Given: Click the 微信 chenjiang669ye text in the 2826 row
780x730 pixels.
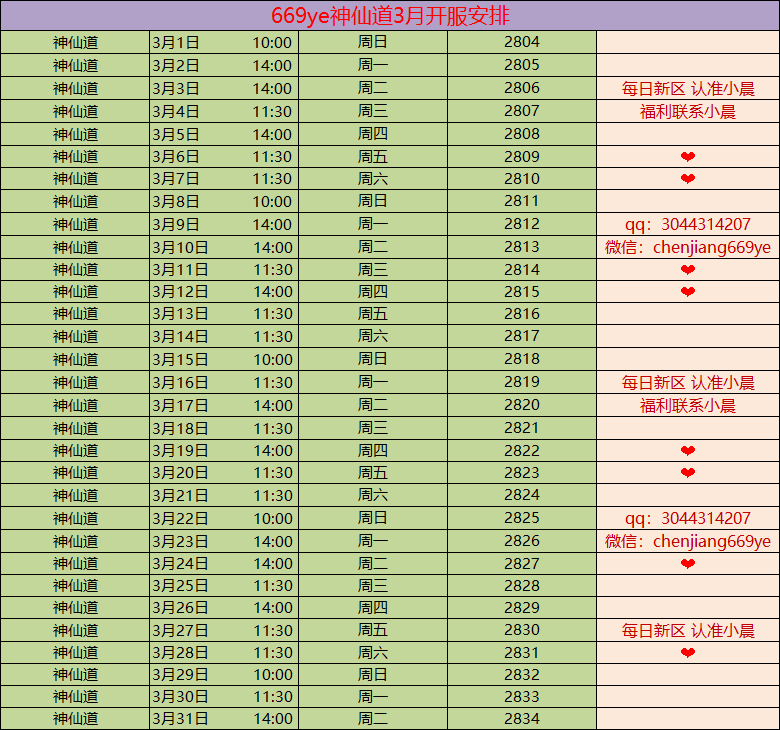Looking at the screenshot, I should click(688, 541).
